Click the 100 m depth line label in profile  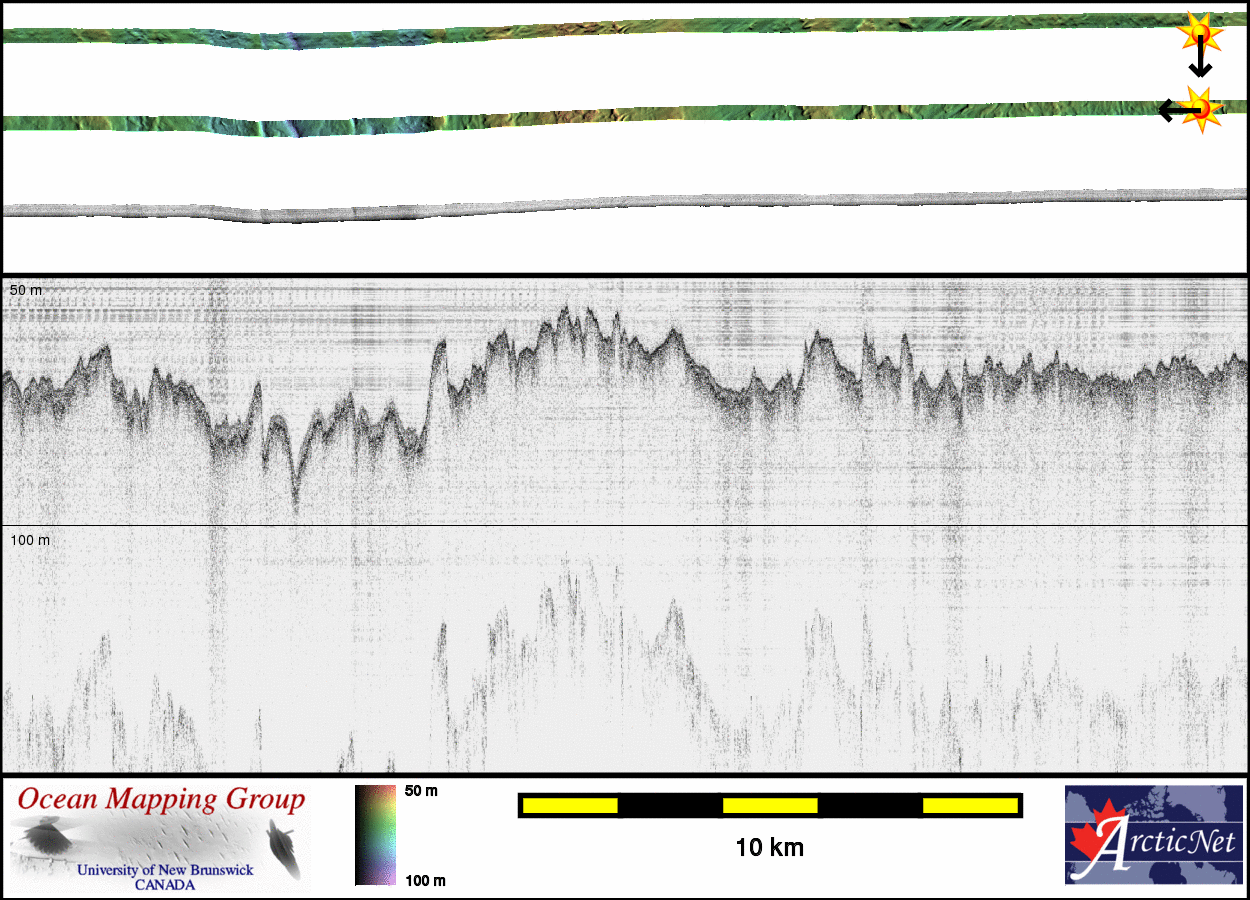coord(29,540)
